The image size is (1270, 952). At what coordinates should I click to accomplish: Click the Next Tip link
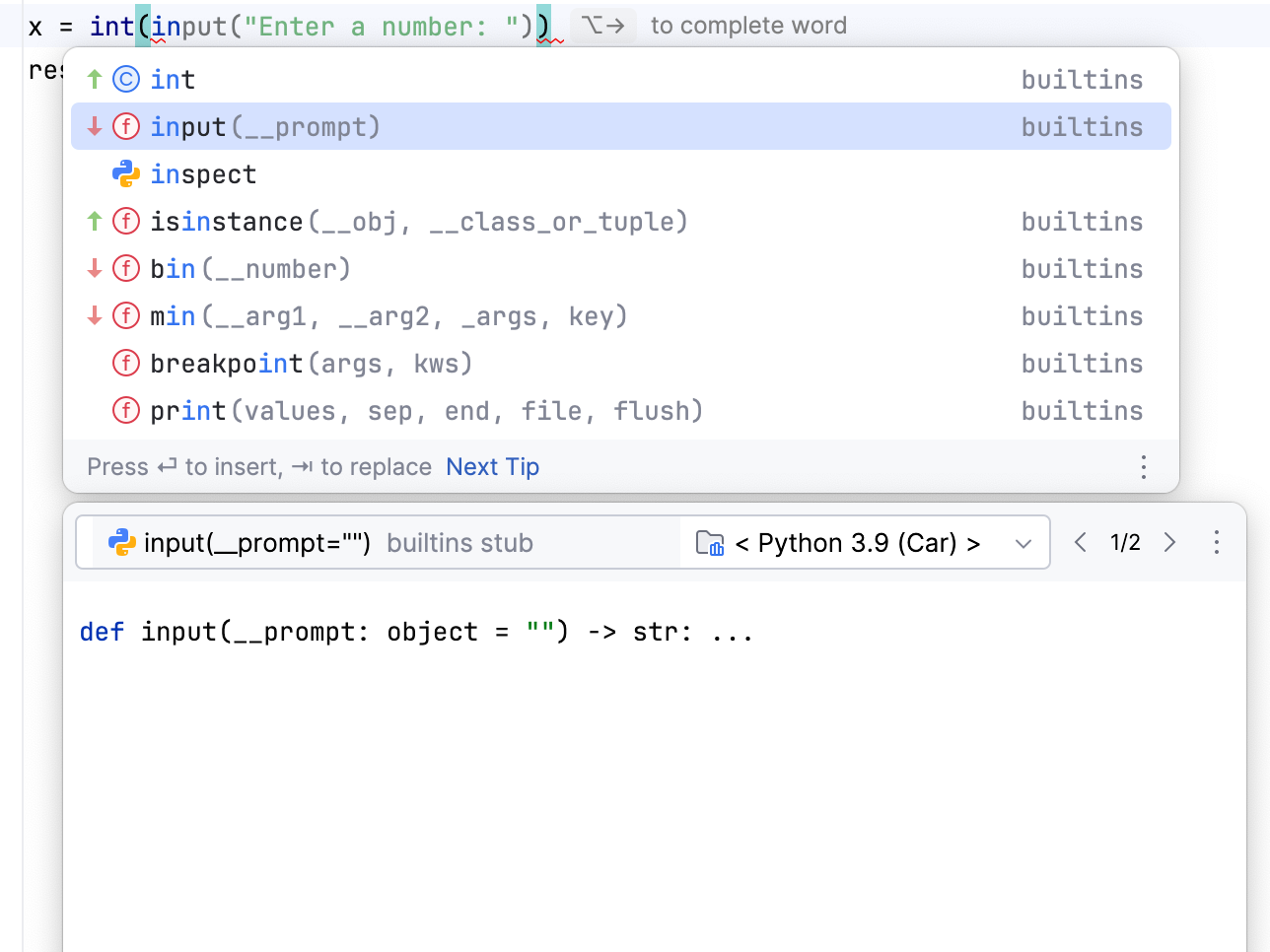492,467
